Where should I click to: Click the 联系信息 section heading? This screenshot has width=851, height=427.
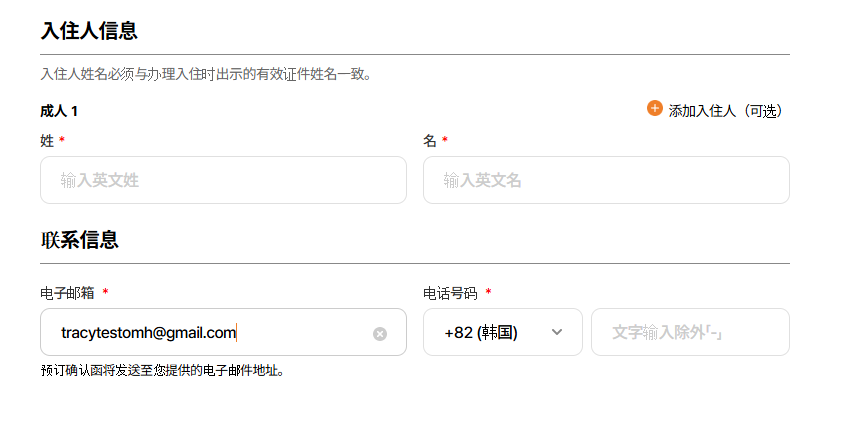pyautogui.click(x=79, y=240)
